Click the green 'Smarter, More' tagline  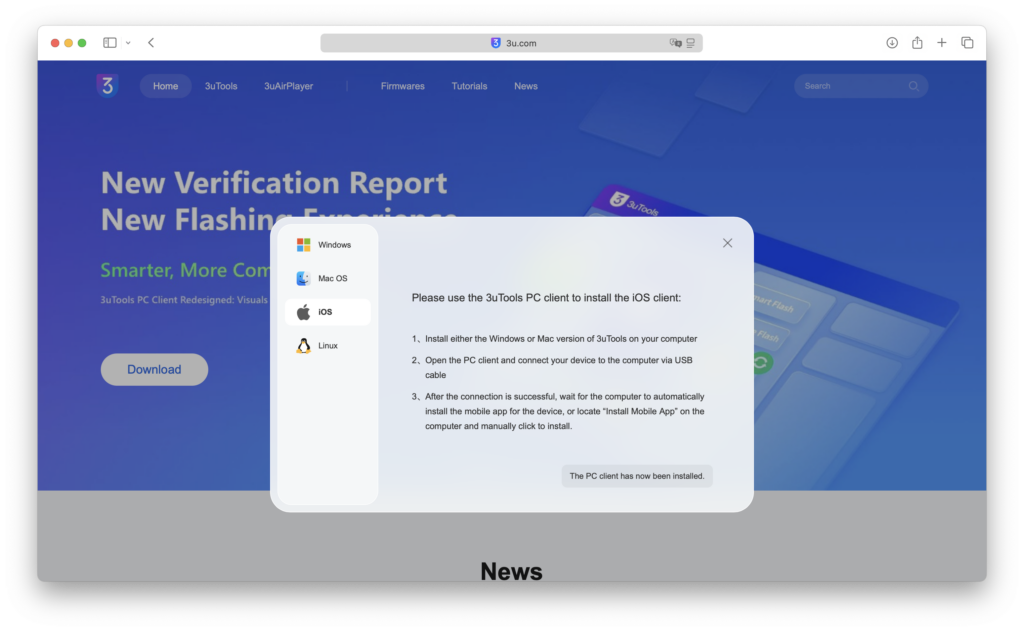point(185,270)
